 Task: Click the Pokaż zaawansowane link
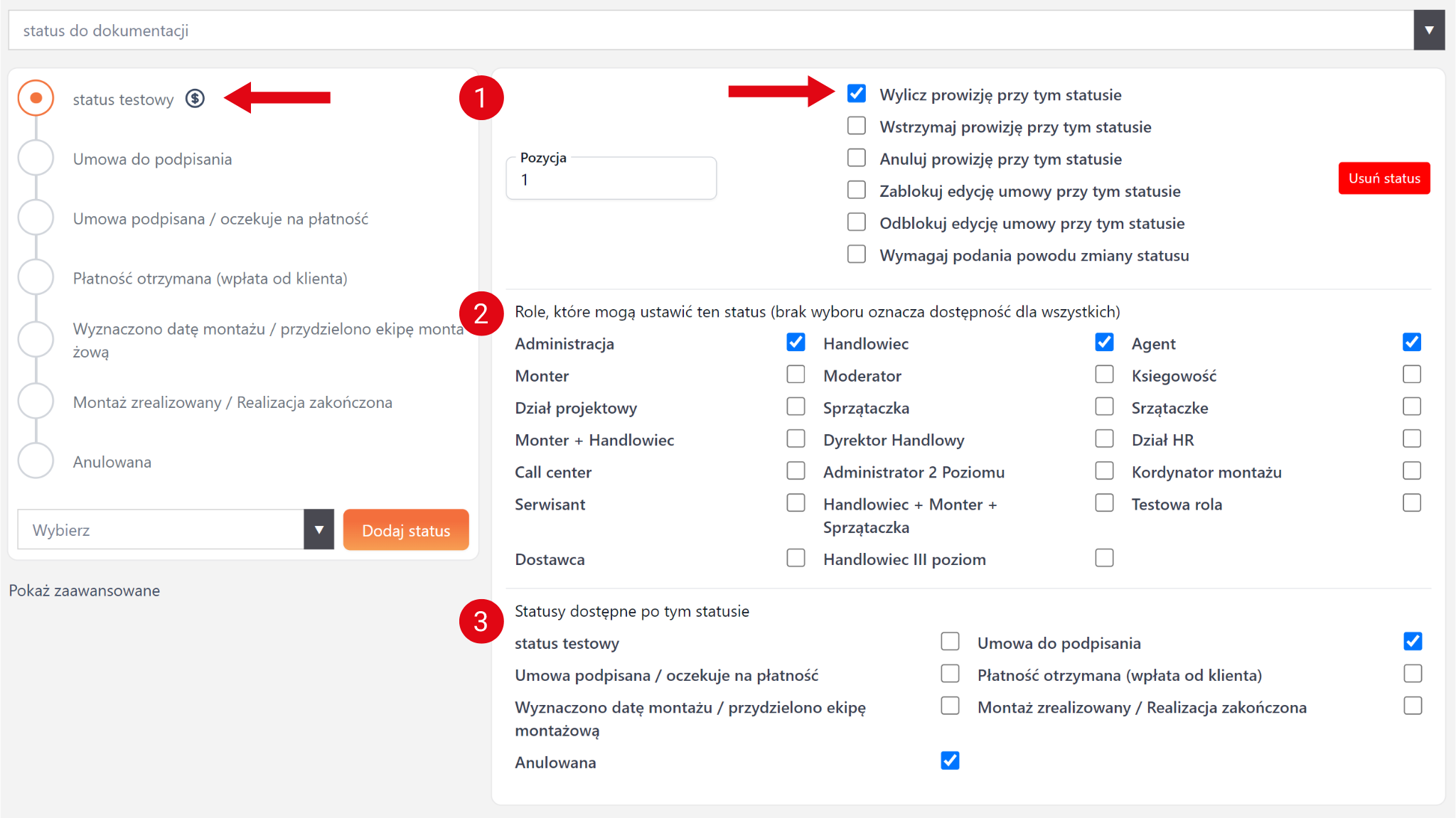tap(85, 591)
